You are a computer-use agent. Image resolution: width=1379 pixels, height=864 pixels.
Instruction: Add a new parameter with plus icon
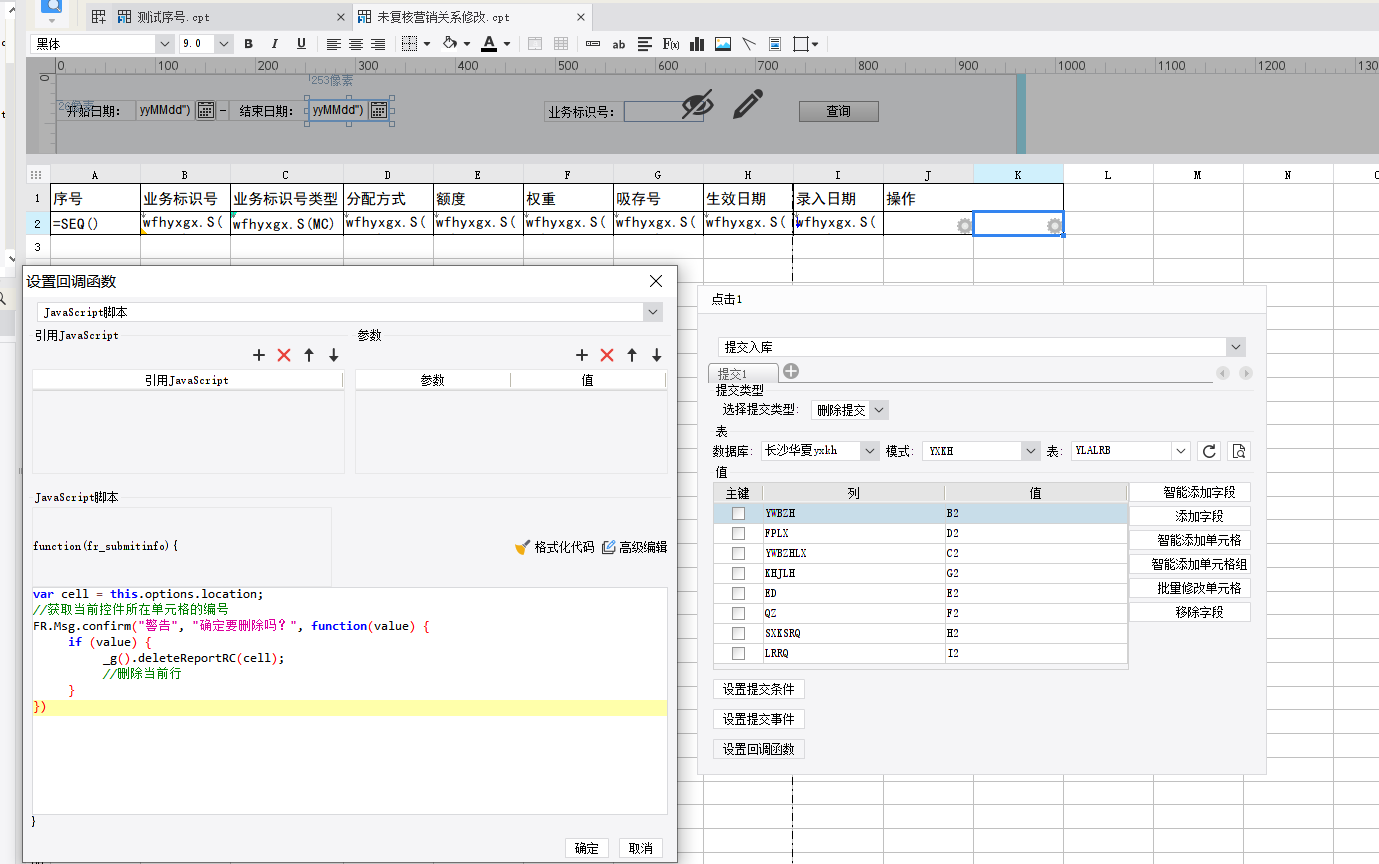[x=582, y=355]
